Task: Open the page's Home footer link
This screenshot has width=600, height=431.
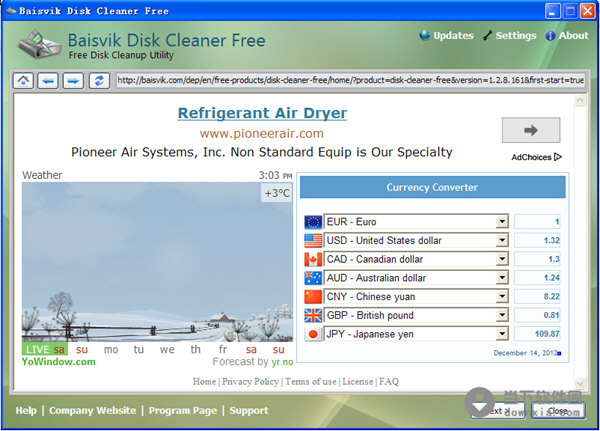Action: click(204, 382)
